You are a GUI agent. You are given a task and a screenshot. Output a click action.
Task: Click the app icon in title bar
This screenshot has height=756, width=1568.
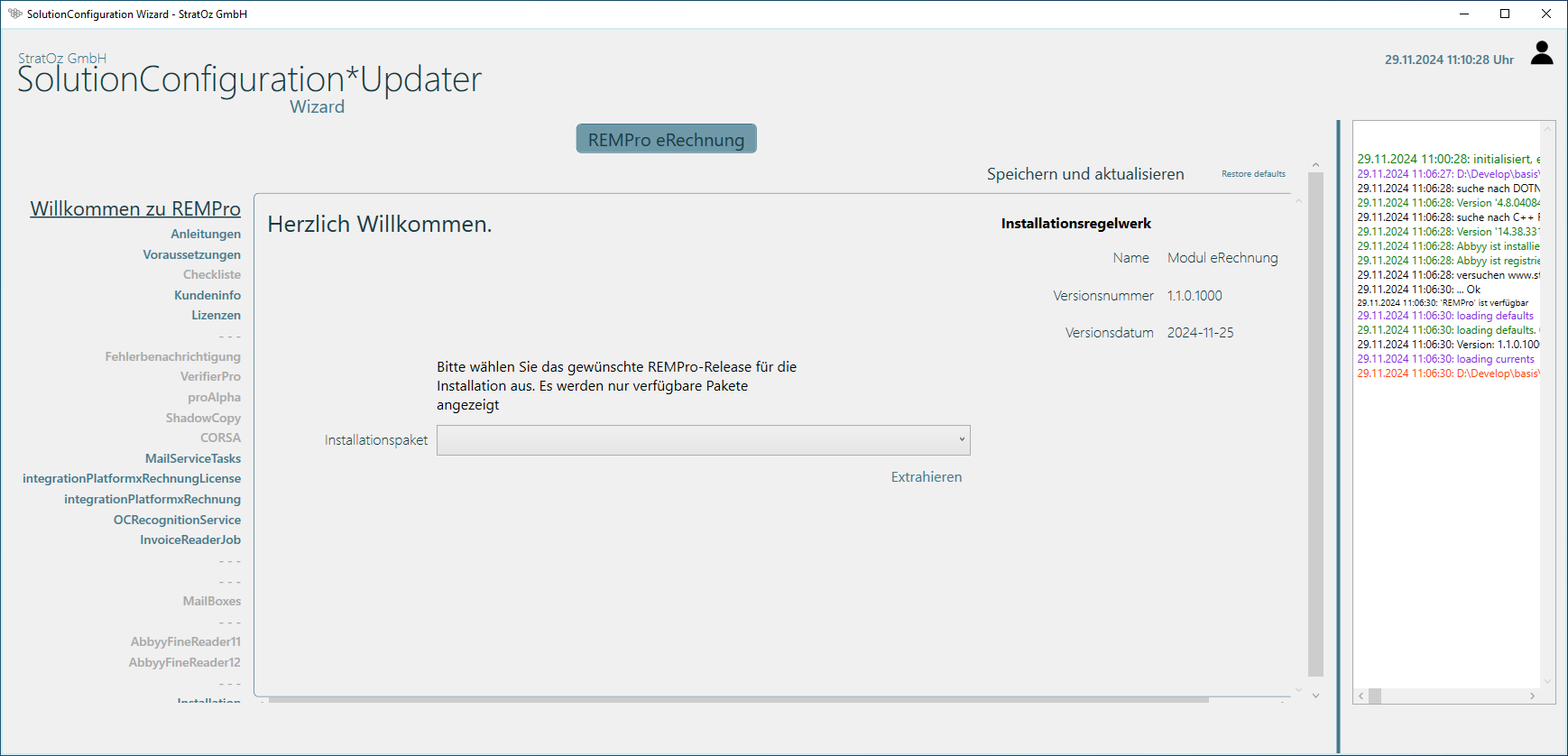pyautogui.click(x=14, y=14)
